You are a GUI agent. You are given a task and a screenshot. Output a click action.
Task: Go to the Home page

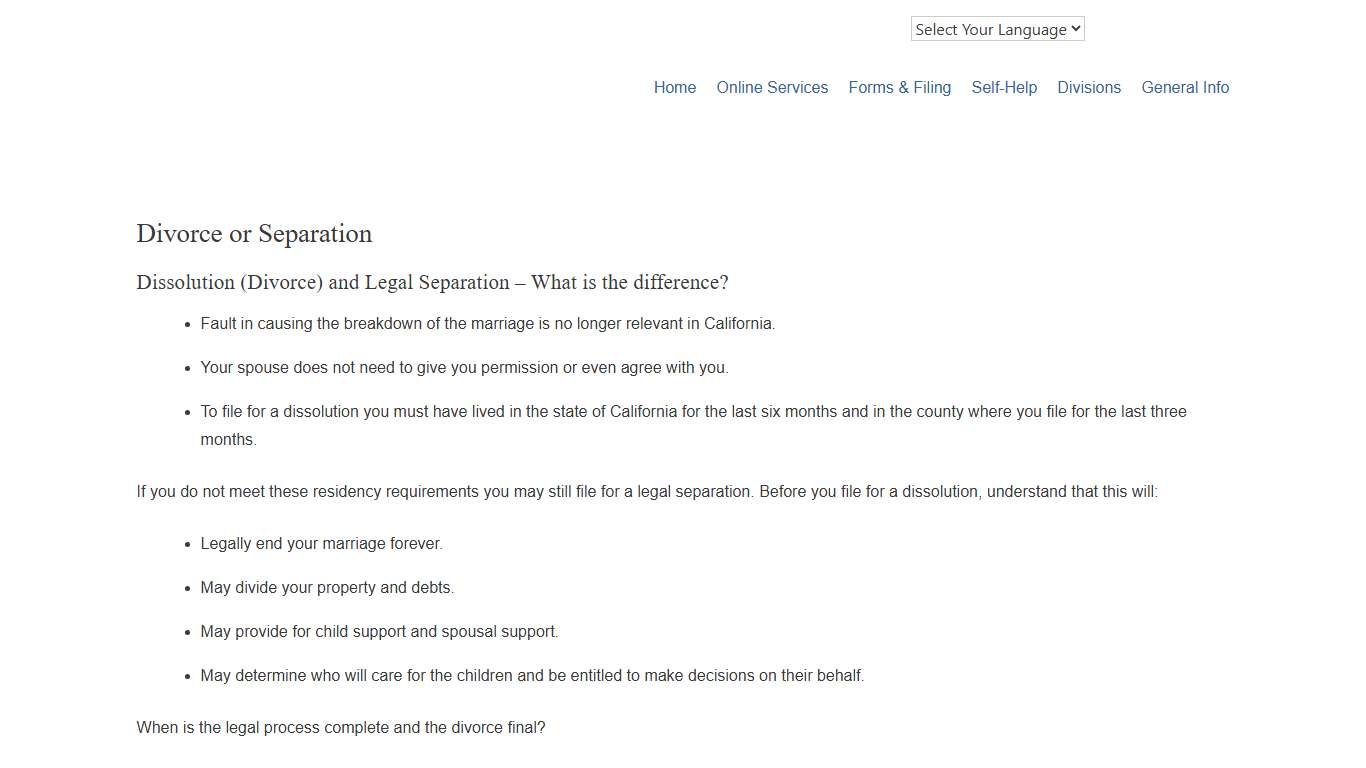click(675, 88)
